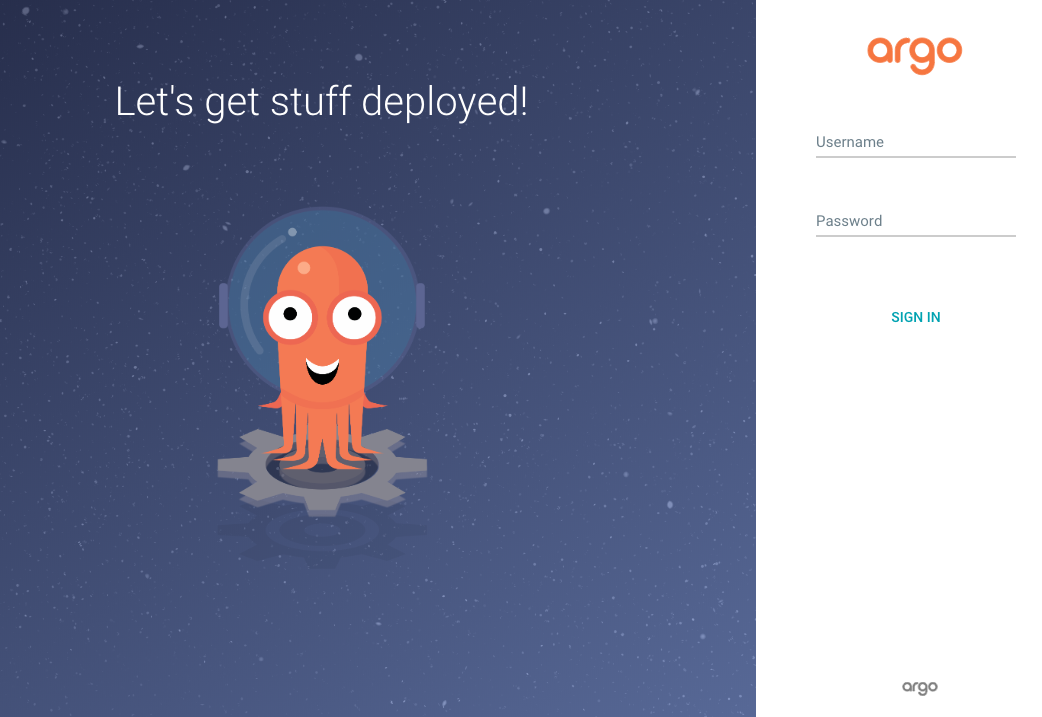The image size is (1042, 717).
Task: Click the SIGN IN button
Action: click(915, 318)
